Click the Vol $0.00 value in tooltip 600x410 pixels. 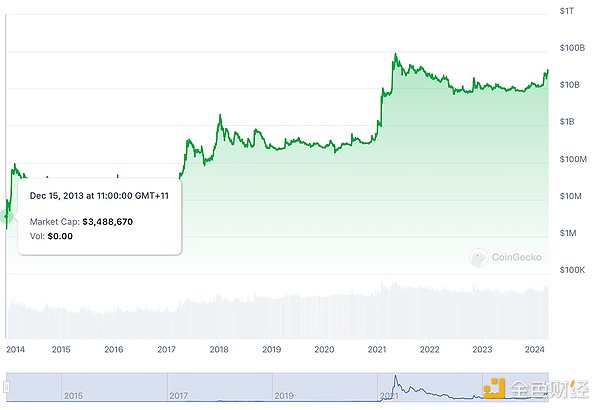59,236
